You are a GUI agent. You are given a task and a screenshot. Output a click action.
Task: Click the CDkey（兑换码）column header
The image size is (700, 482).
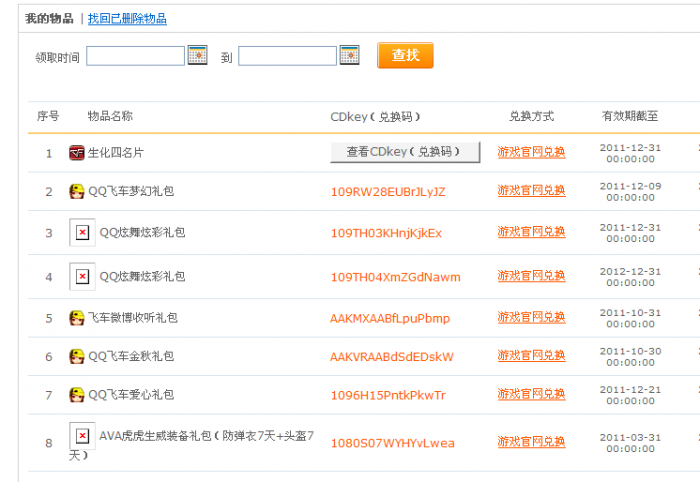(375, 117)
